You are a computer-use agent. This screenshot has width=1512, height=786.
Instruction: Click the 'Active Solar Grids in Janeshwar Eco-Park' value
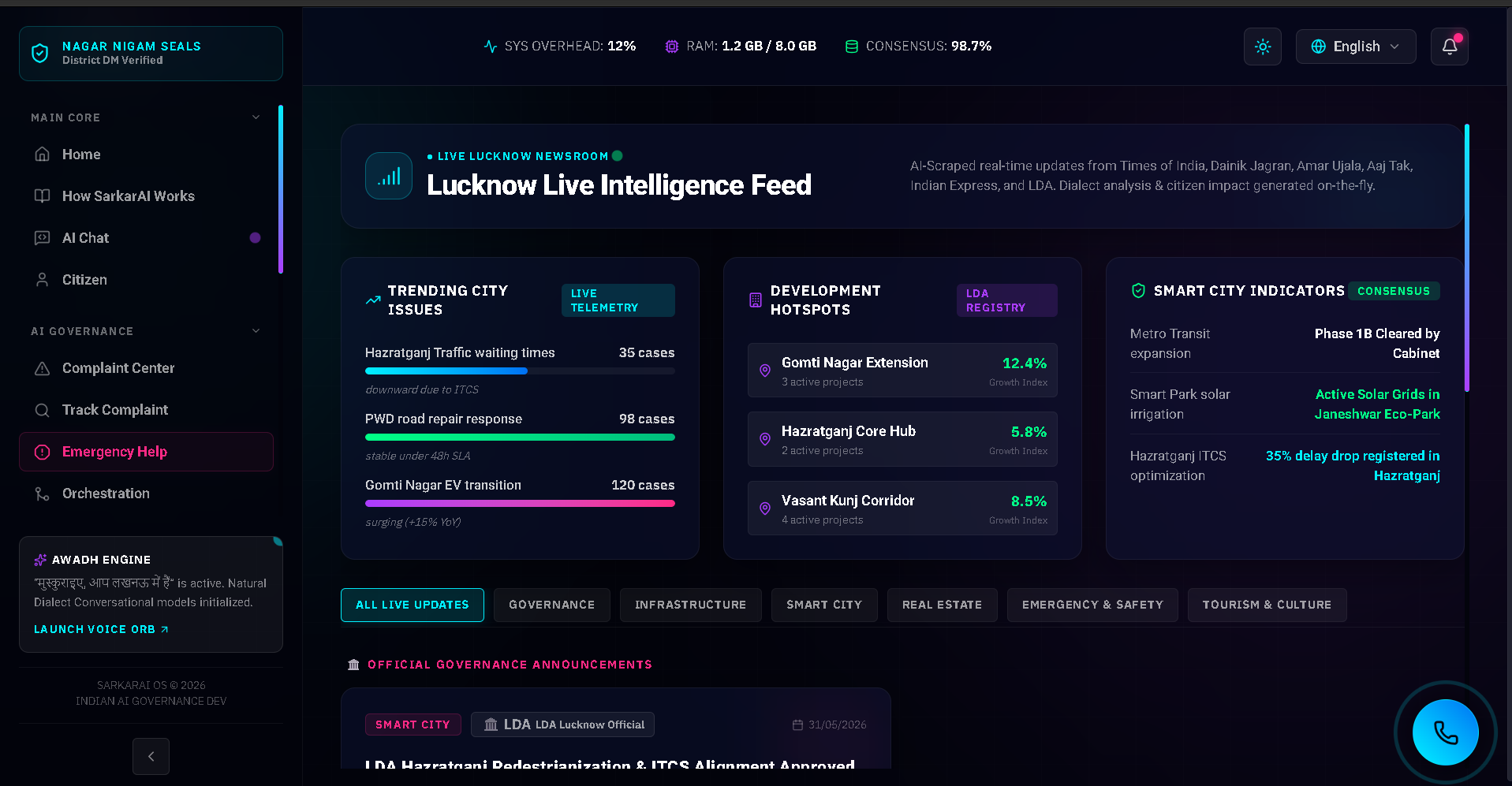pyautogui.click(x=1377, y=404)
